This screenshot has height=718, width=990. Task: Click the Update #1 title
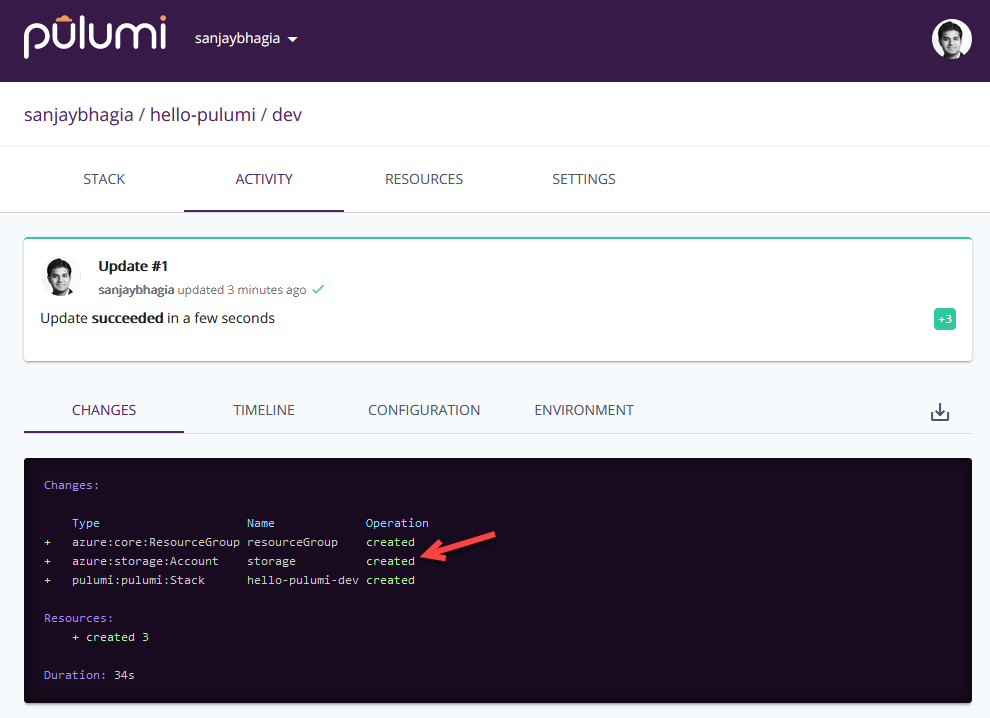(133, 266)
